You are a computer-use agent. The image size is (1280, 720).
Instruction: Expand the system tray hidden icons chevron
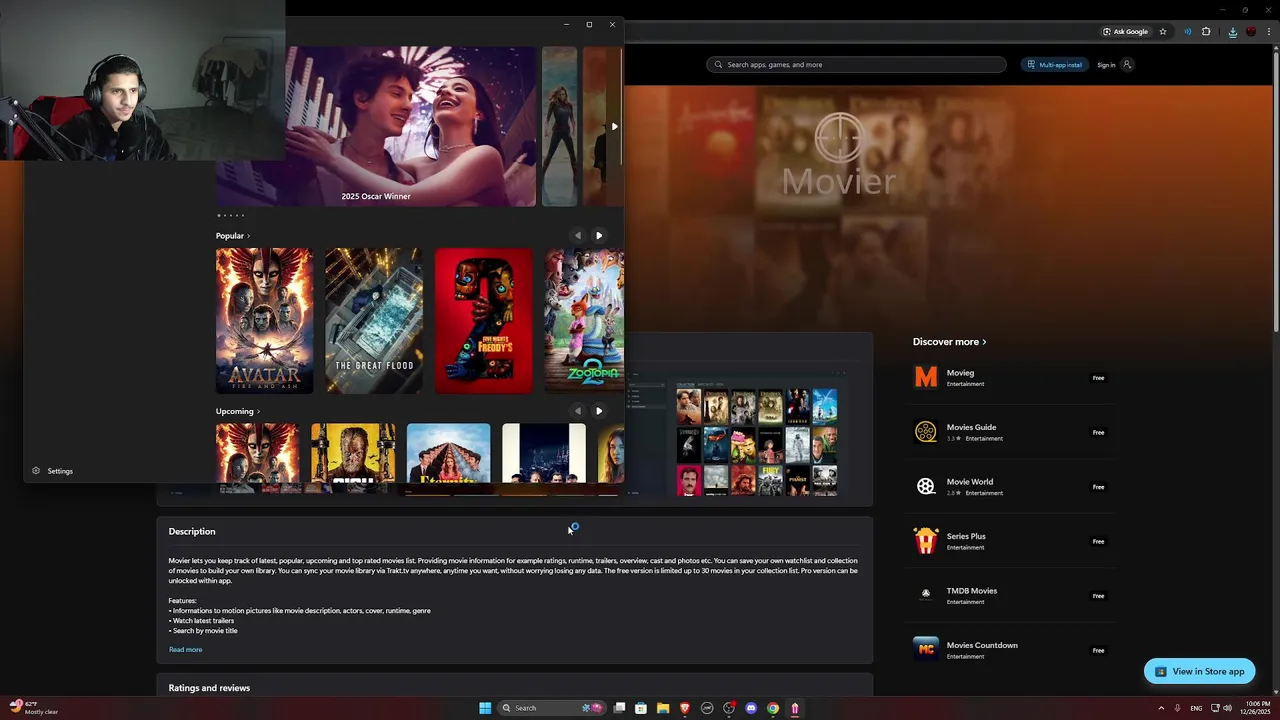coord(1161,708)
